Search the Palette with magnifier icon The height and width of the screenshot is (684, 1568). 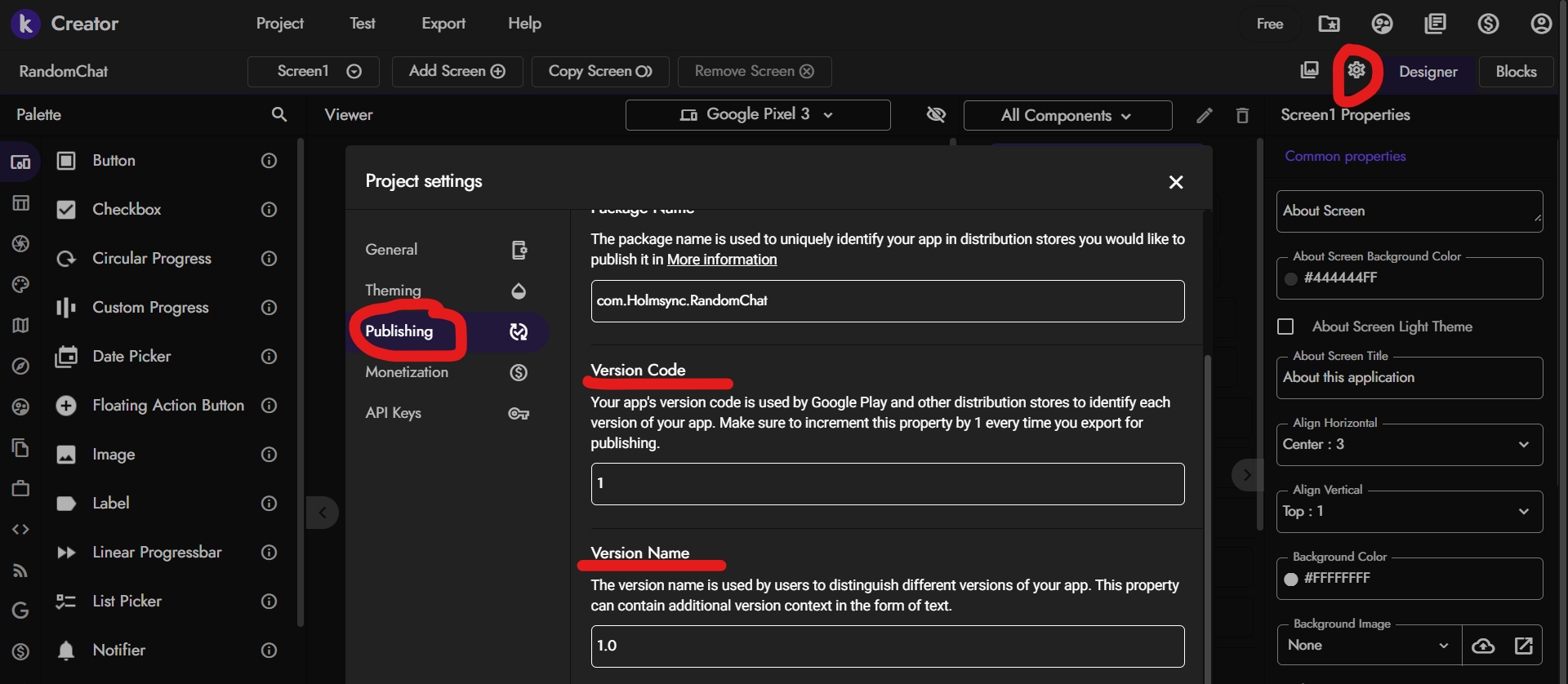coord(279,115)
